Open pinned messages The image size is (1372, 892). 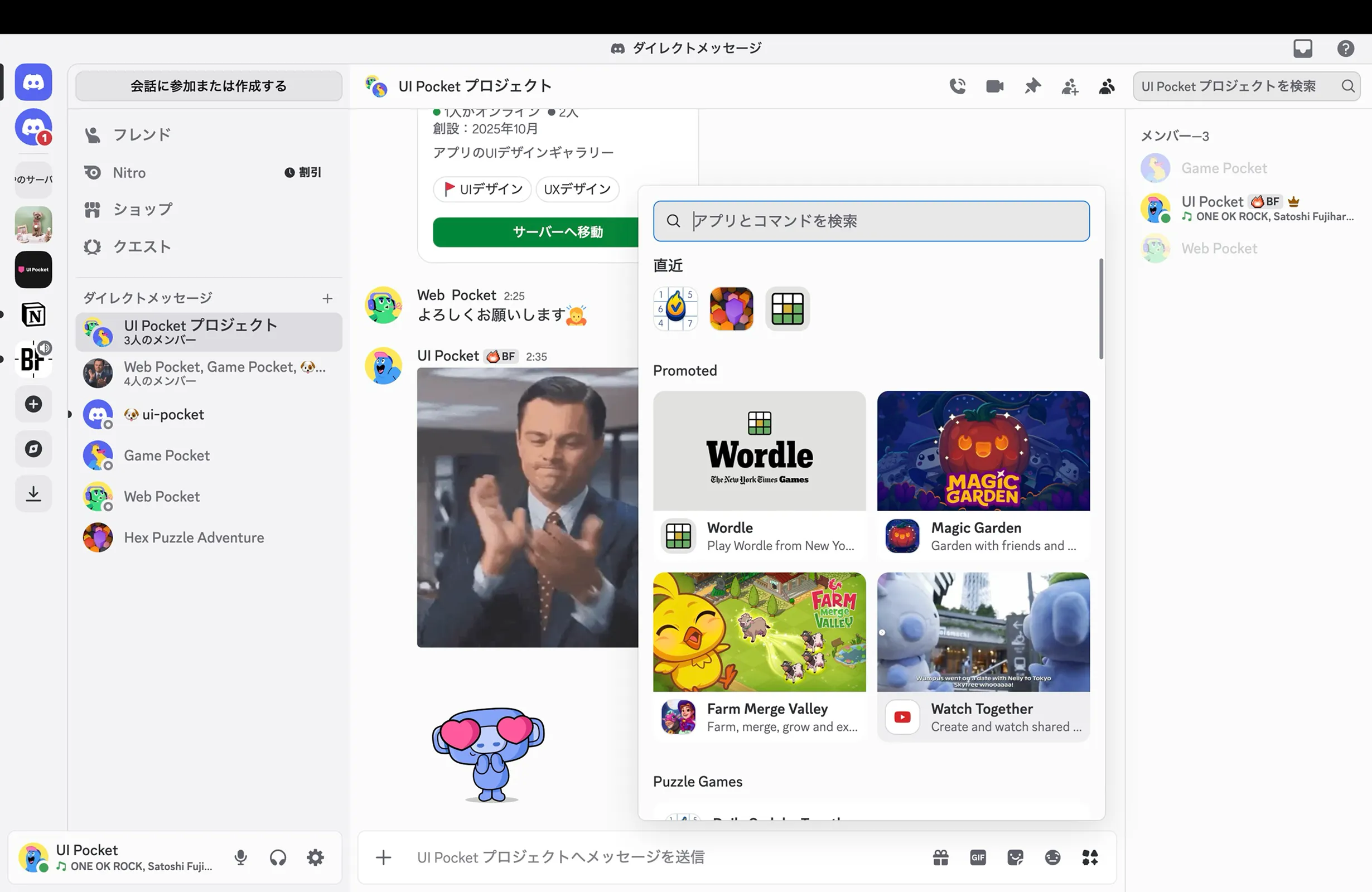click(1032, 86)
